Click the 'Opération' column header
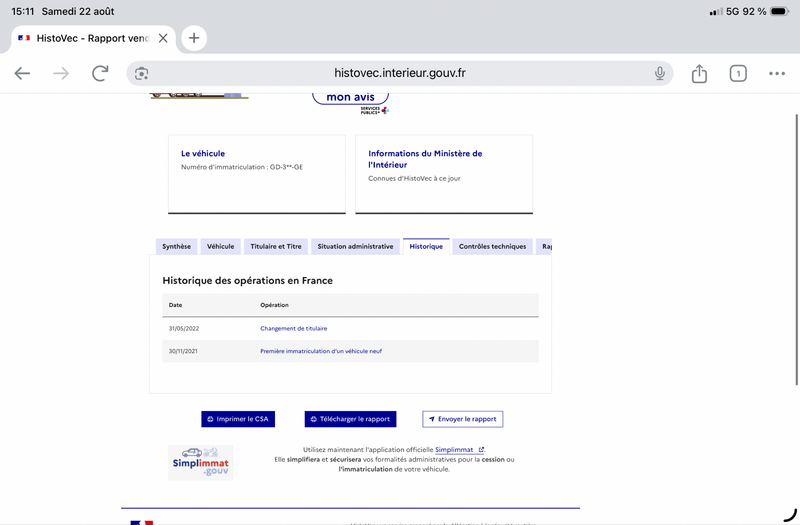Image resolution: width=800 pixels, height=525 pixels. pyautogui.click(x=274, y=305)
